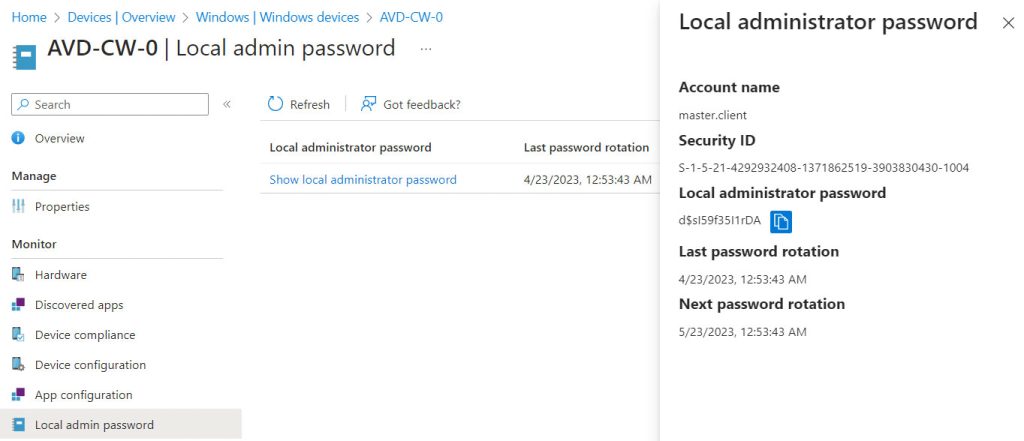Open the ellipsis more options menu

[x=426, y=49]
